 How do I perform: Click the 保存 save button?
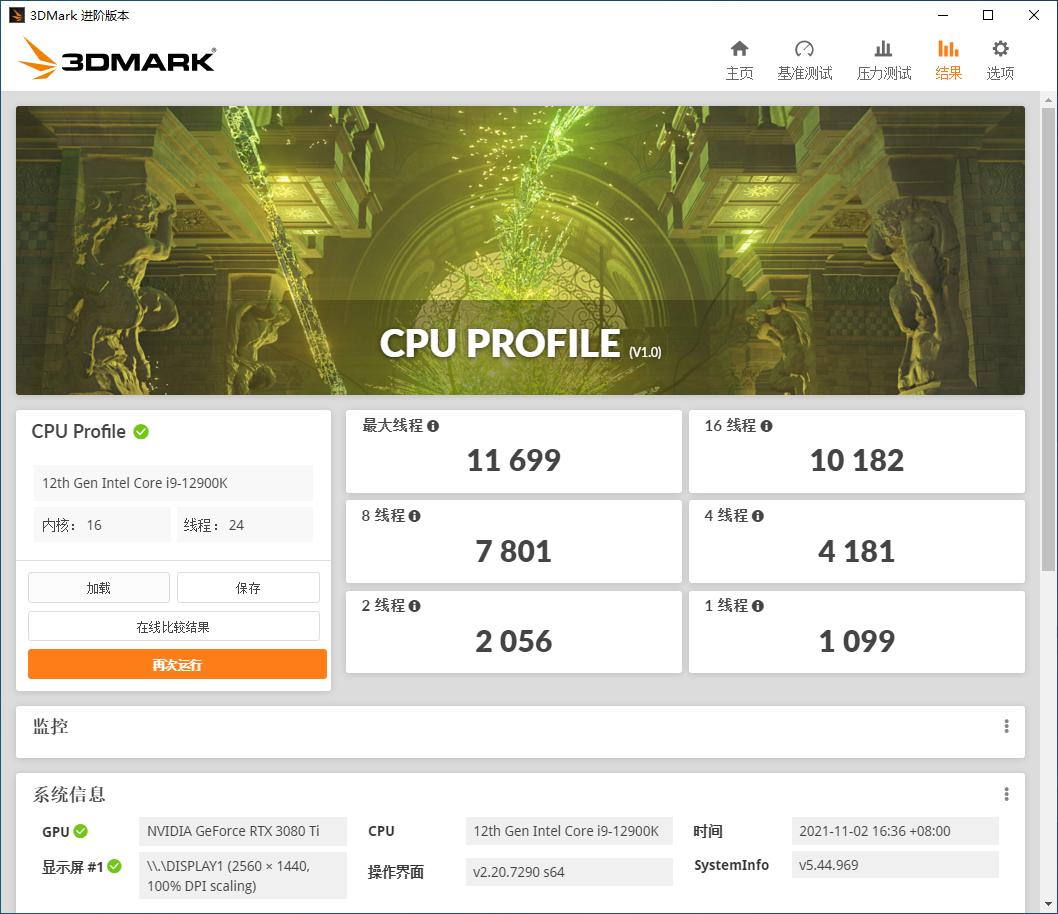[x=247, y=587]
